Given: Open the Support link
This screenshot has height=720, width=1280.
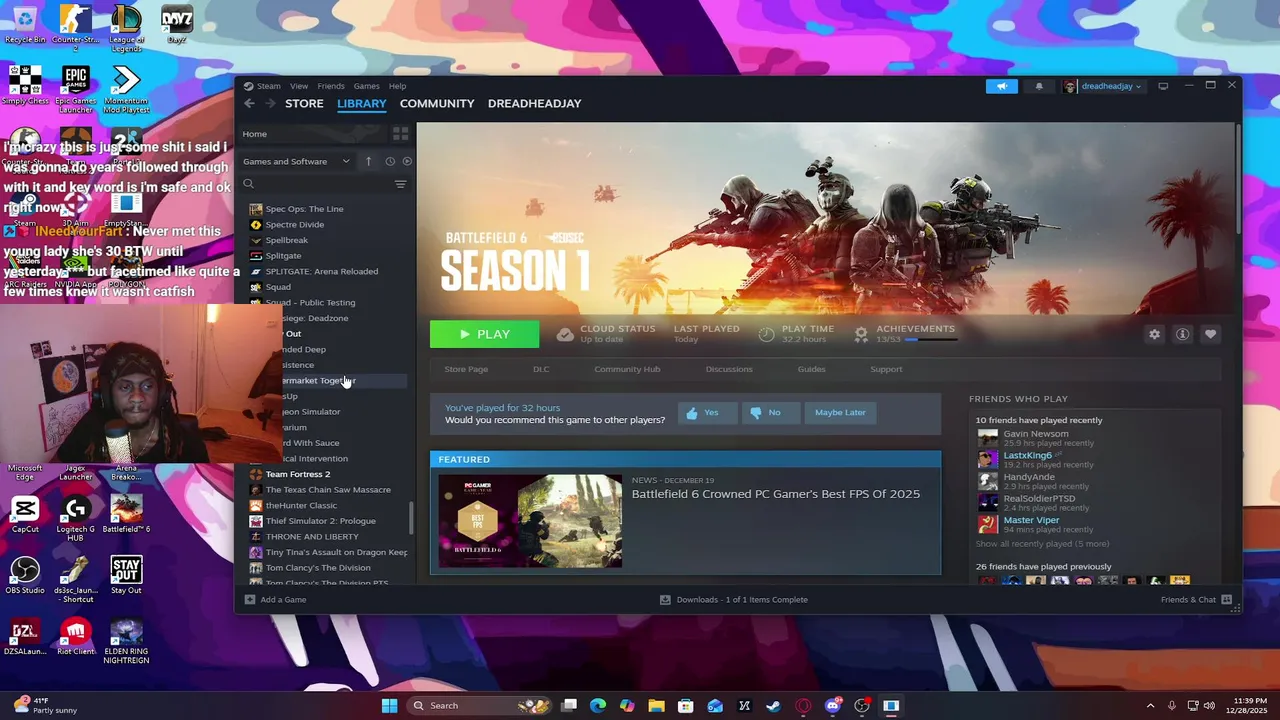Looking at the screenshot, I should (x=886, y=369).
